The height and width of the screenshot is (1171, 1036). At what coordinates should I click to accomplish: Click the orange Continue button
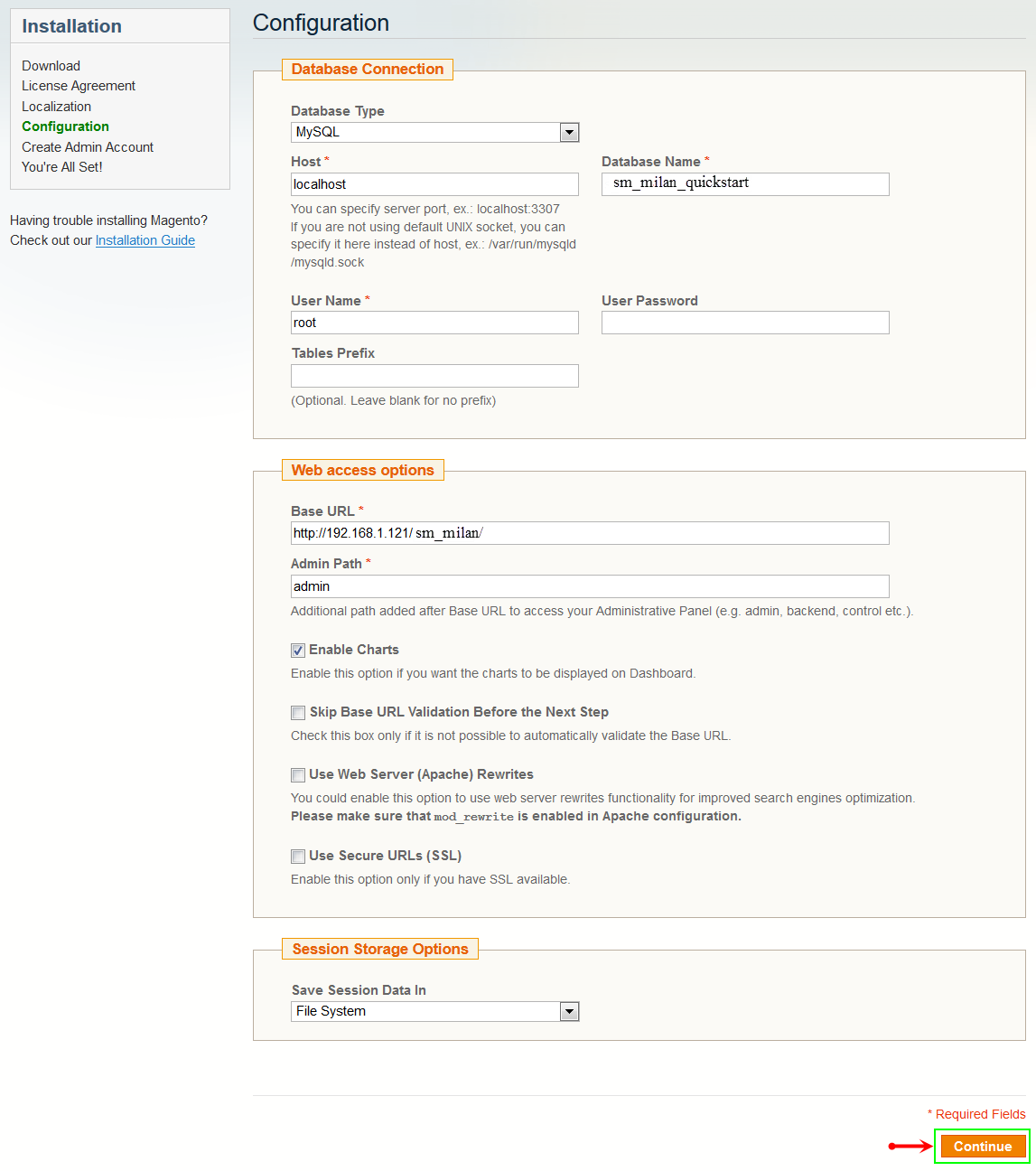(x=983, y=1147)
